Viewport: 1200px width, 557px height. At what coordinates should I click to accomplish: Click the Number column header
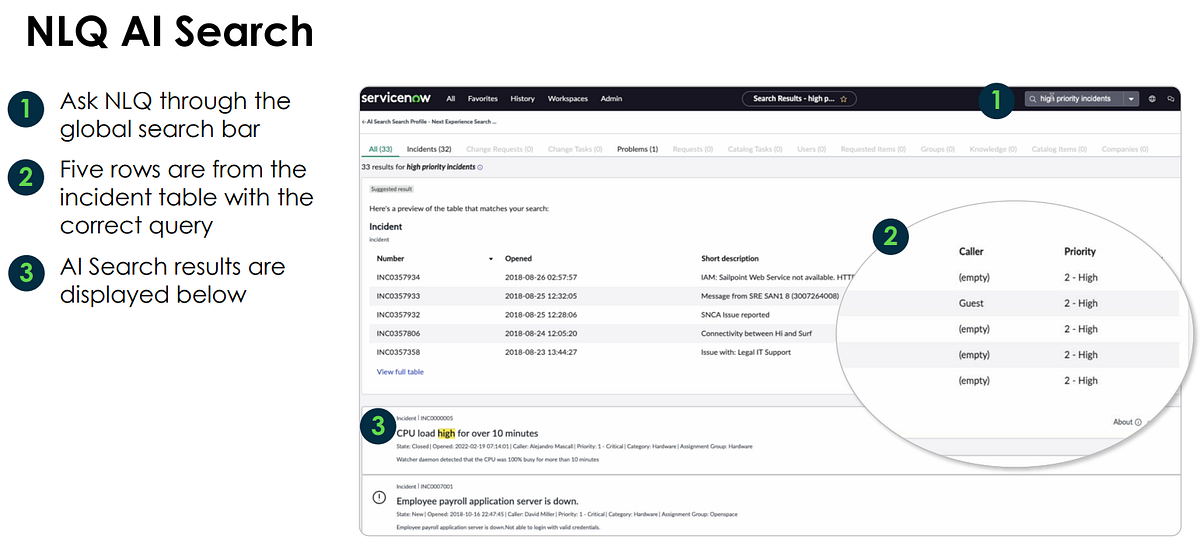(390, 259)
